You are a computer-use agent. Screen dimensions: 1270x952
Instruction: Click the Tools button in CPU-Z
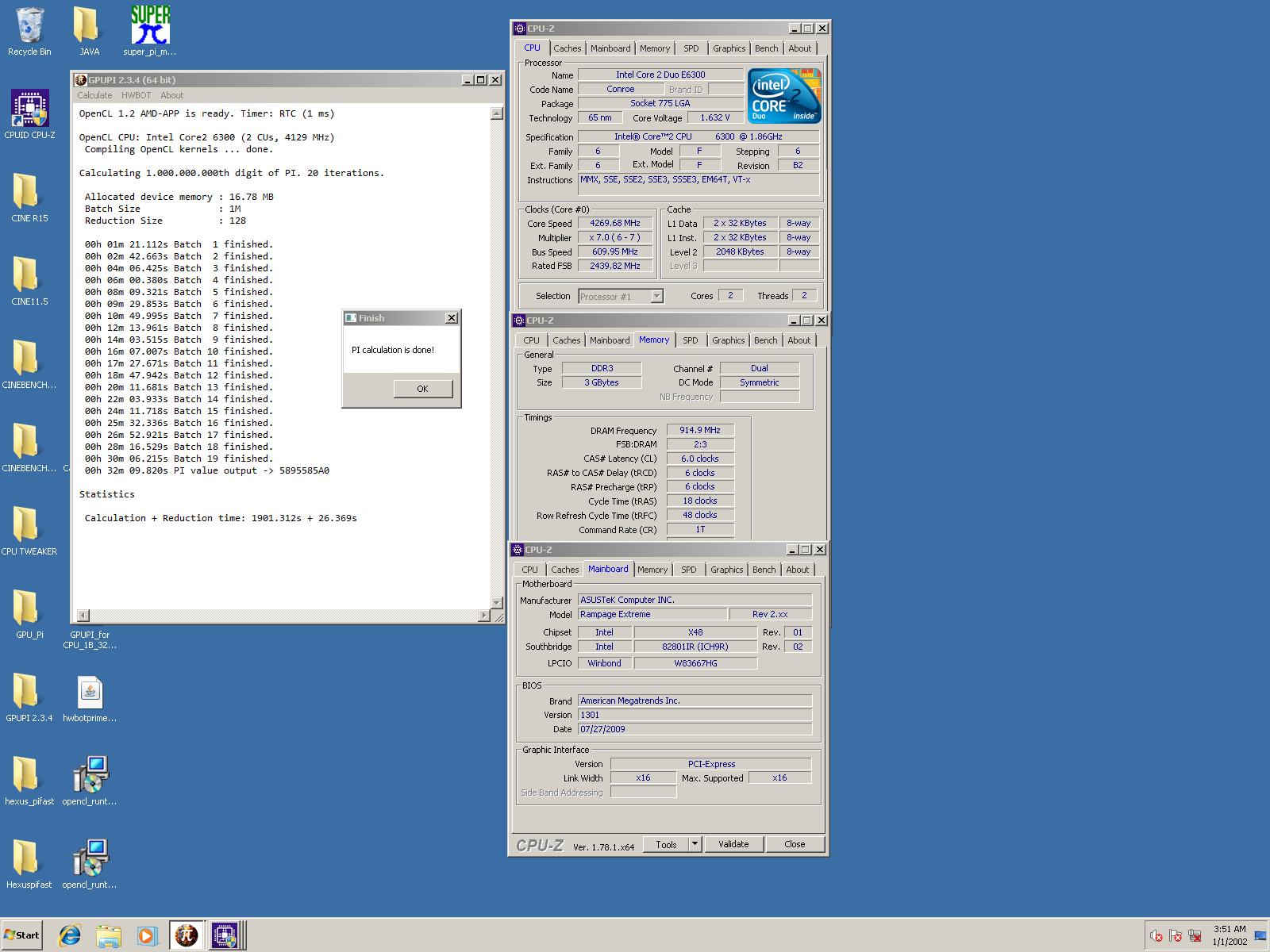666,844
